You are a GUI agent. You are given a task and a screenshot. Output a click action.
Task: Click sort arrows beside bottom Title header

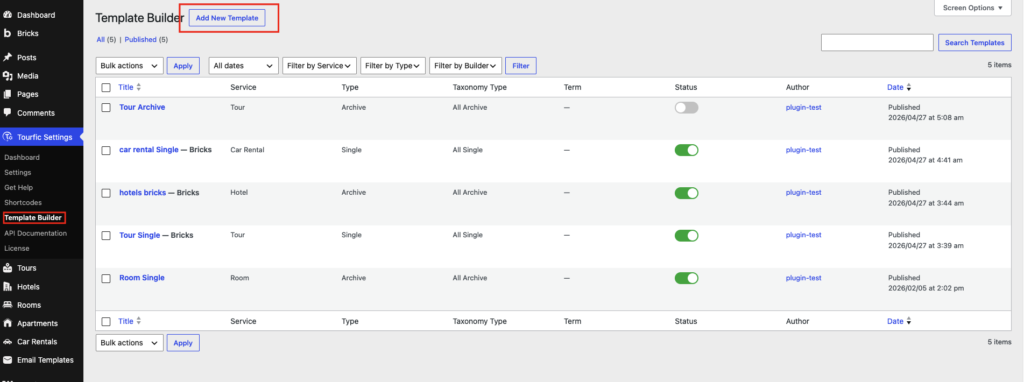coord(138,321)
